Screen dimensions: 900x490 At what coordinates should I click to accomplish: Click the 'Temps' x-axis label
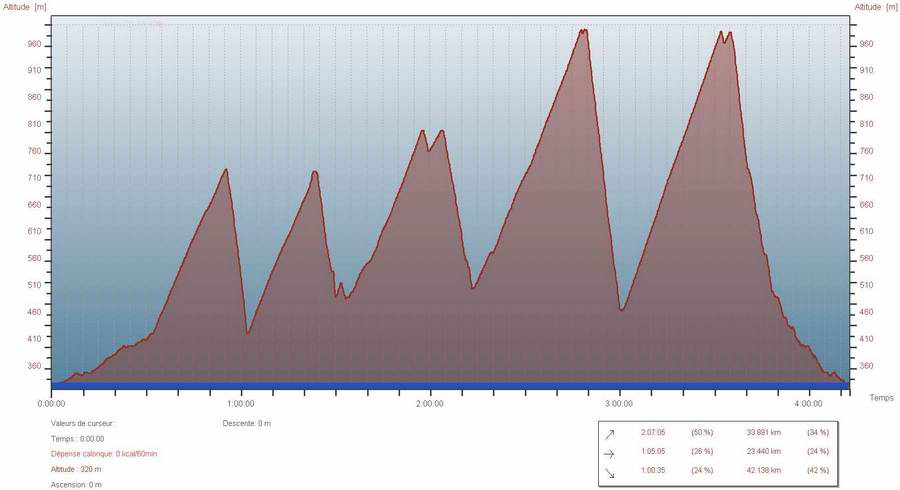pyautogui.click(x=881, y=398)
